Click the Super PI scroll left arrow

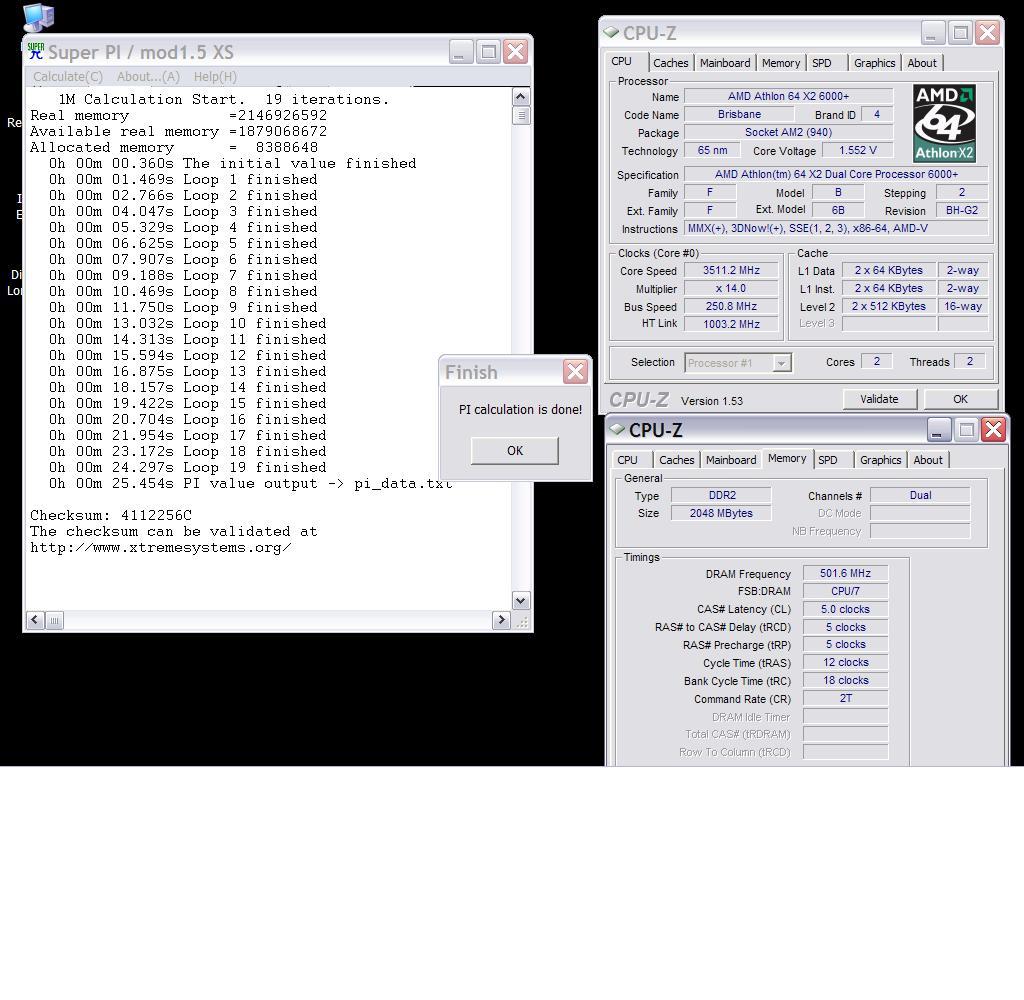click(x=35, y=620)
